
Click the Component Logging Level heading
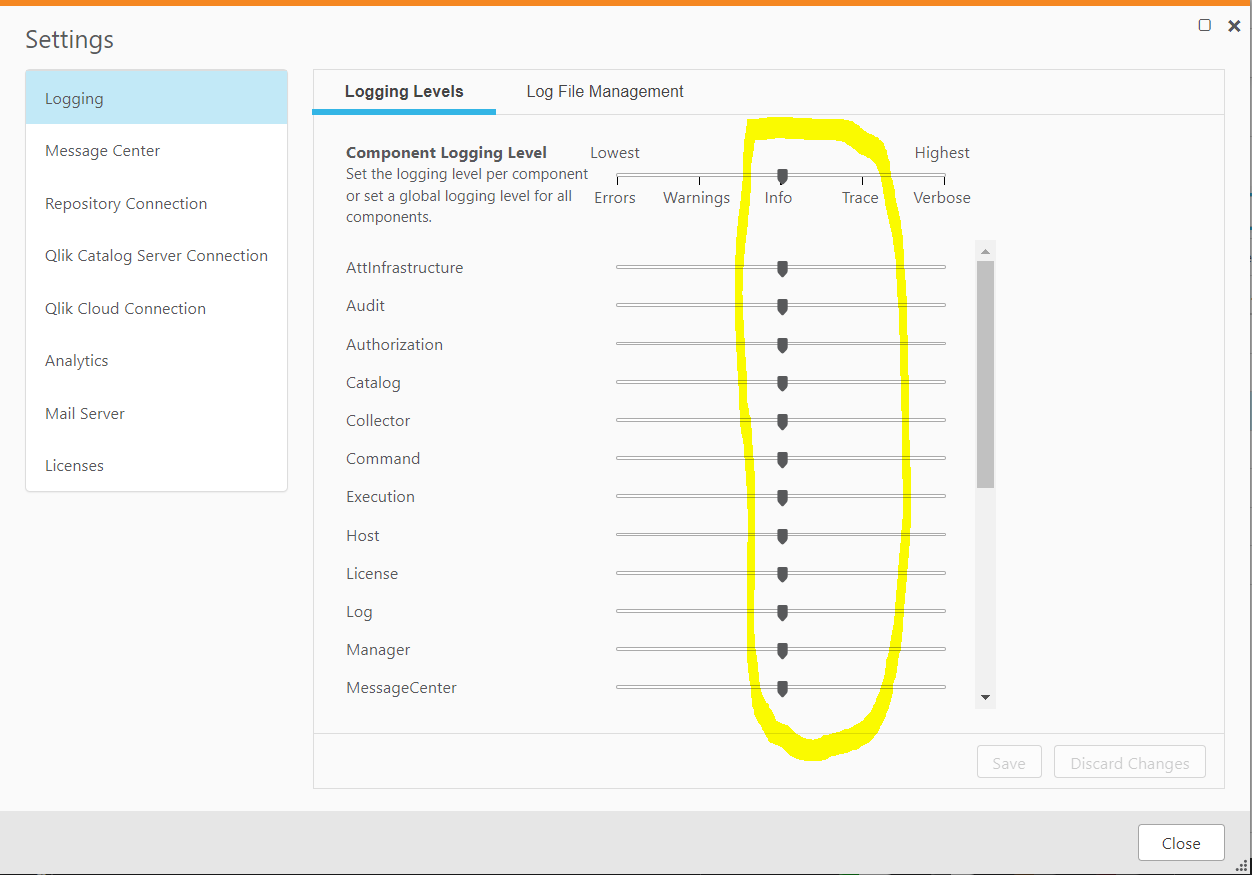[447, 153]
